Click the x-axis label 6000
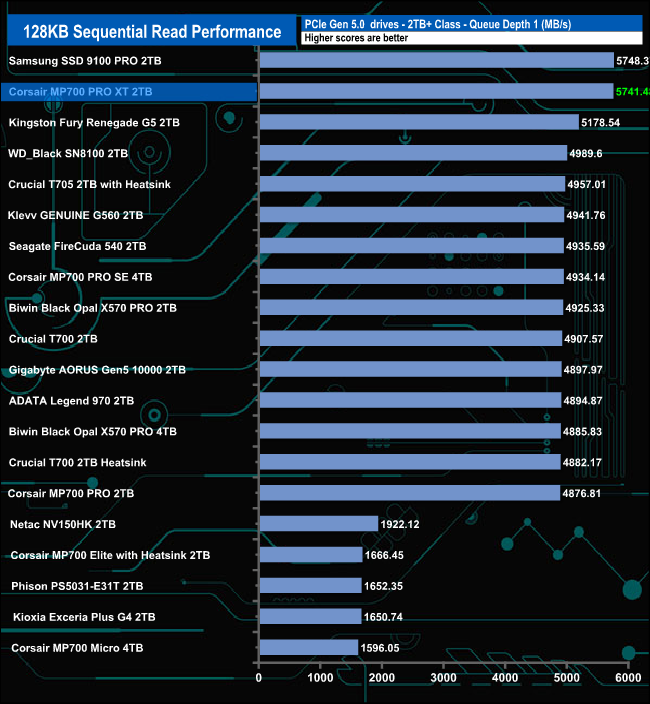650x704 pixels. 628,678
